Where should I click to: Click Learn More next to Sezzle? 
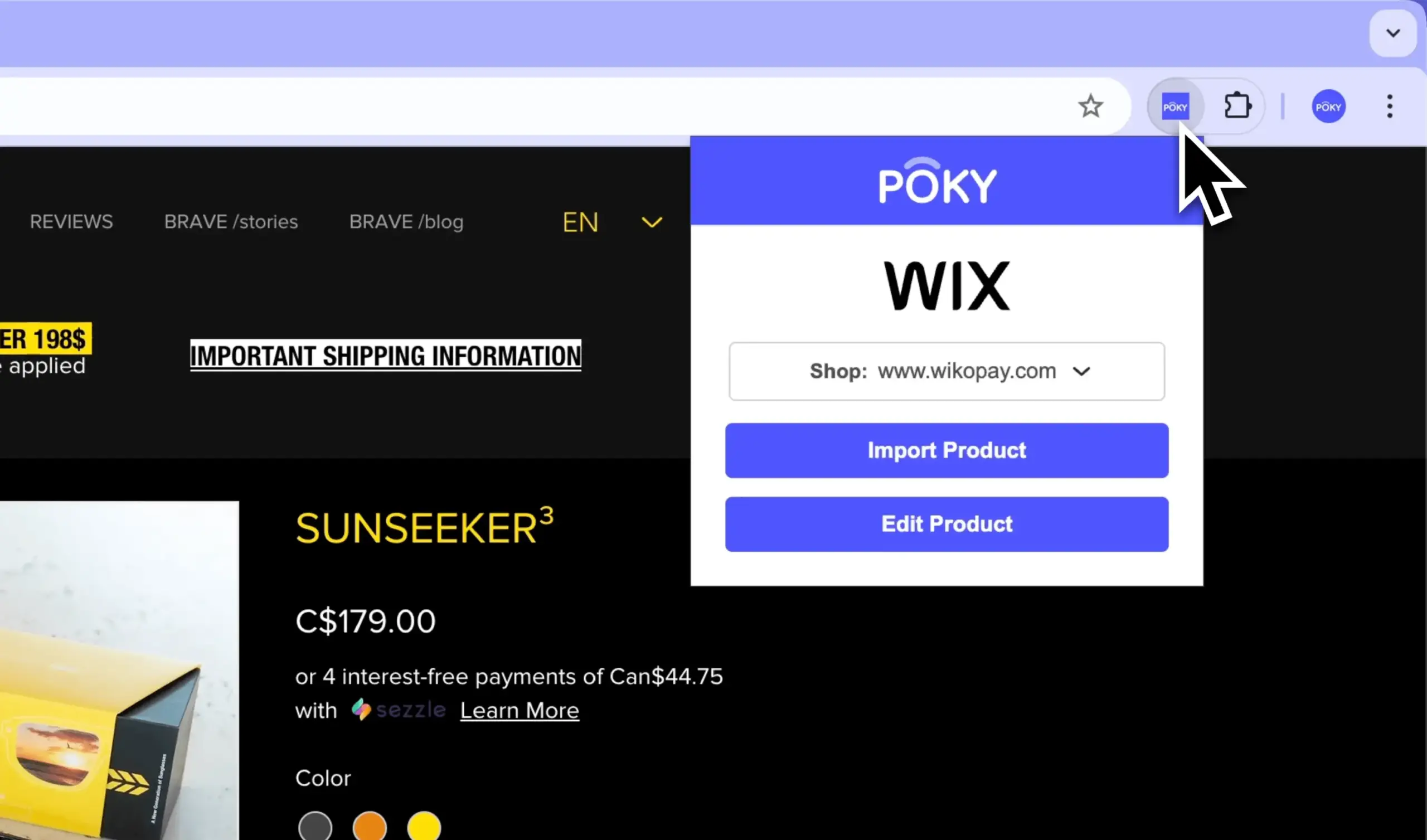click(519, 710)
